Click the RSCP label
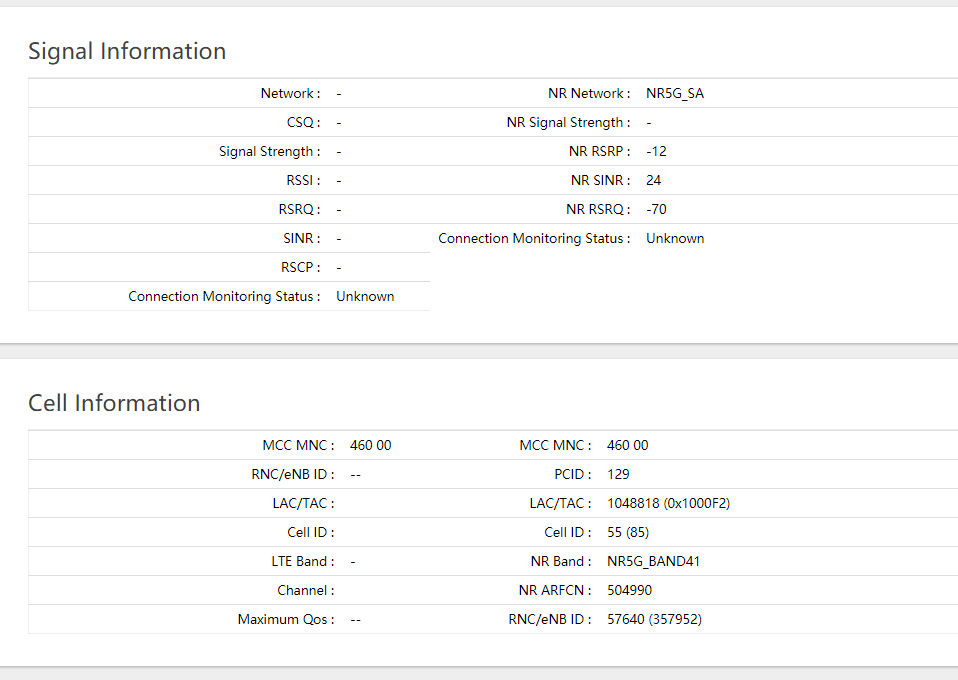This screenshot has width=958, height=680. (x=300, y=268)
